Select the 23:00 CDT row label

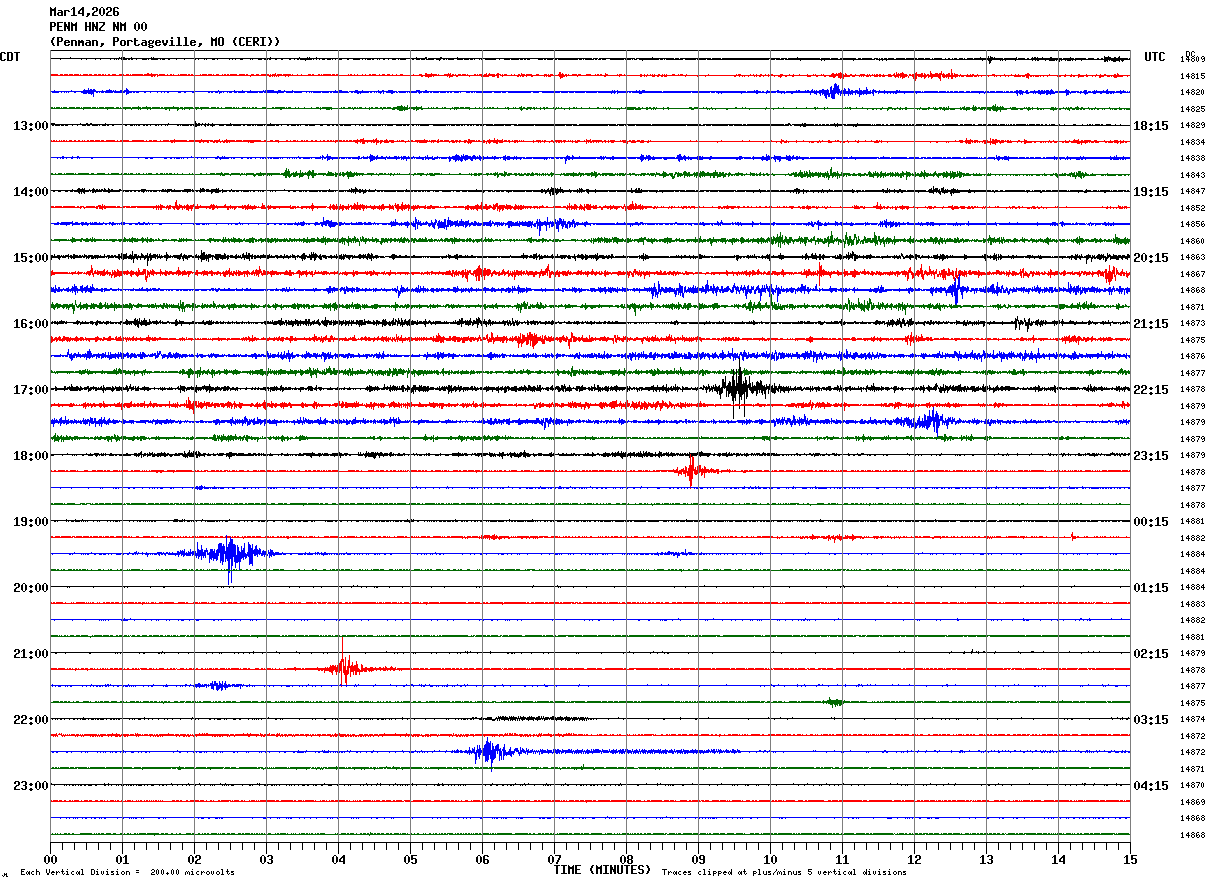(30, 785)
